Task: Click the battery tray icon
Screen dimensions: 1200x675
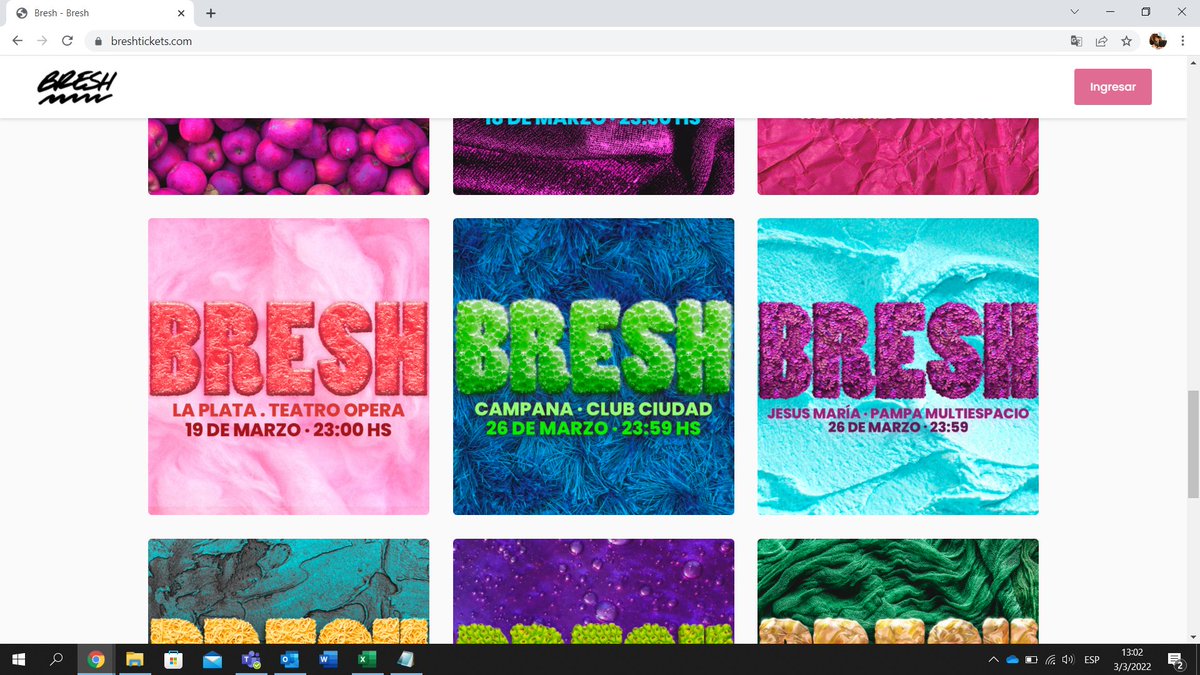Action: pos(1031,659)
